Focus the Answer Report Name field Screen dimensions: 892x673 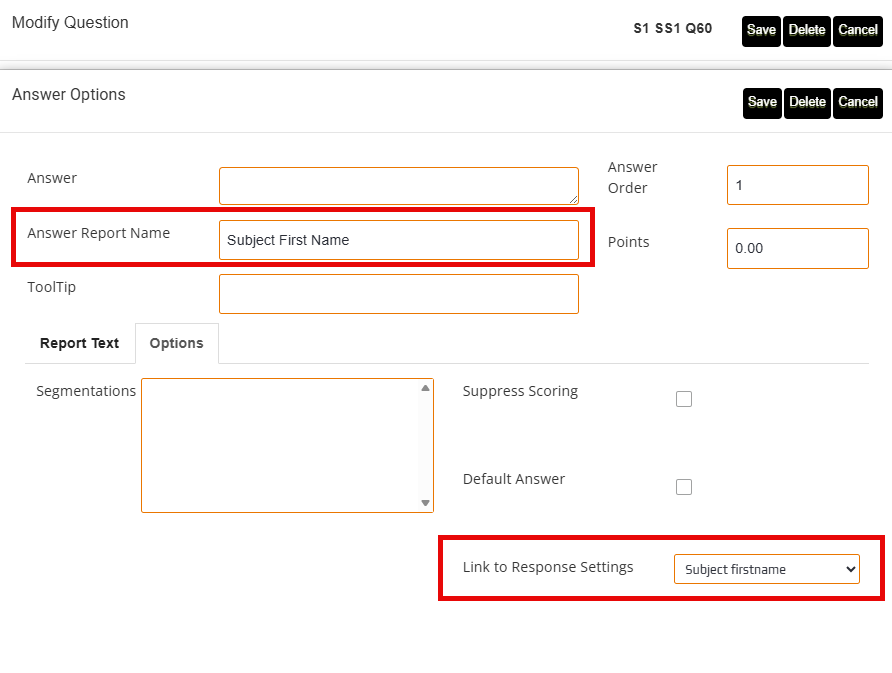pos(398,240)
